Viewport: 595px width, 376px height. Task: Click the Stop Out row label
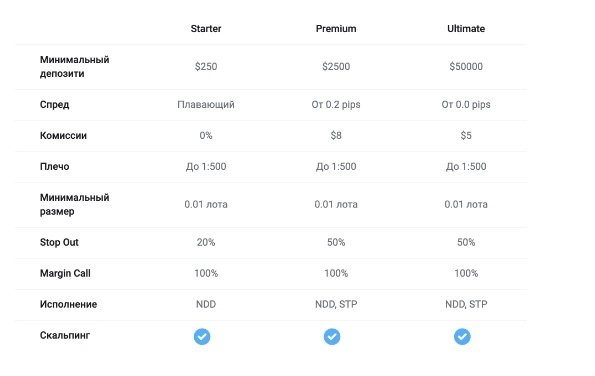(59, 242)
